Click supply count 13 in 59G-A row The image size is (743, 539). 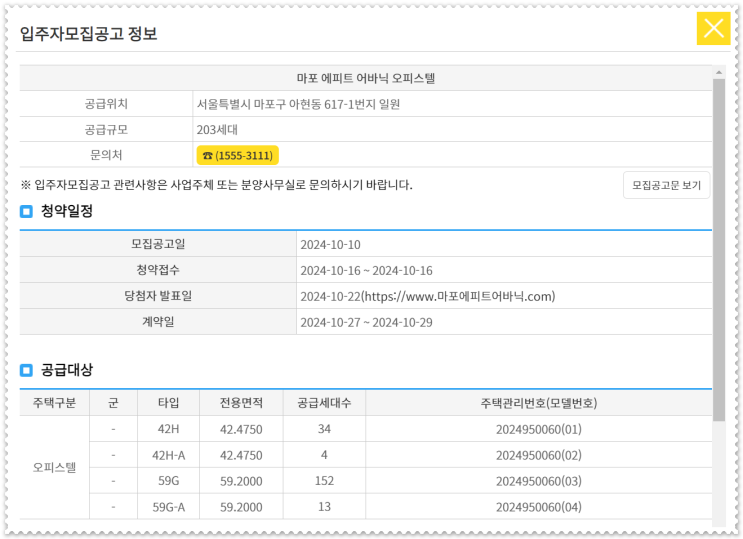(324, 507)
